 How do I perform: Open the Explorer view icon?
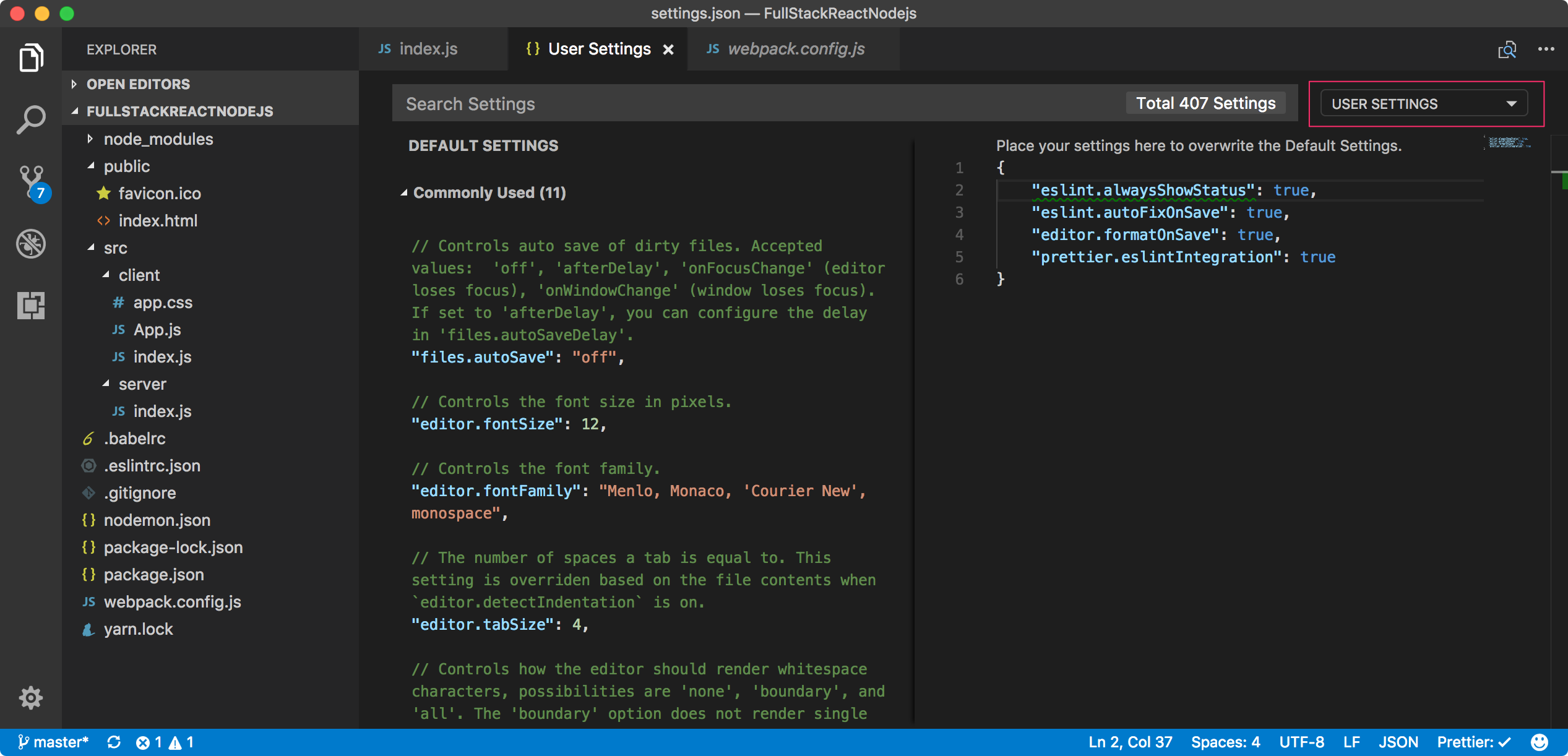31,58
